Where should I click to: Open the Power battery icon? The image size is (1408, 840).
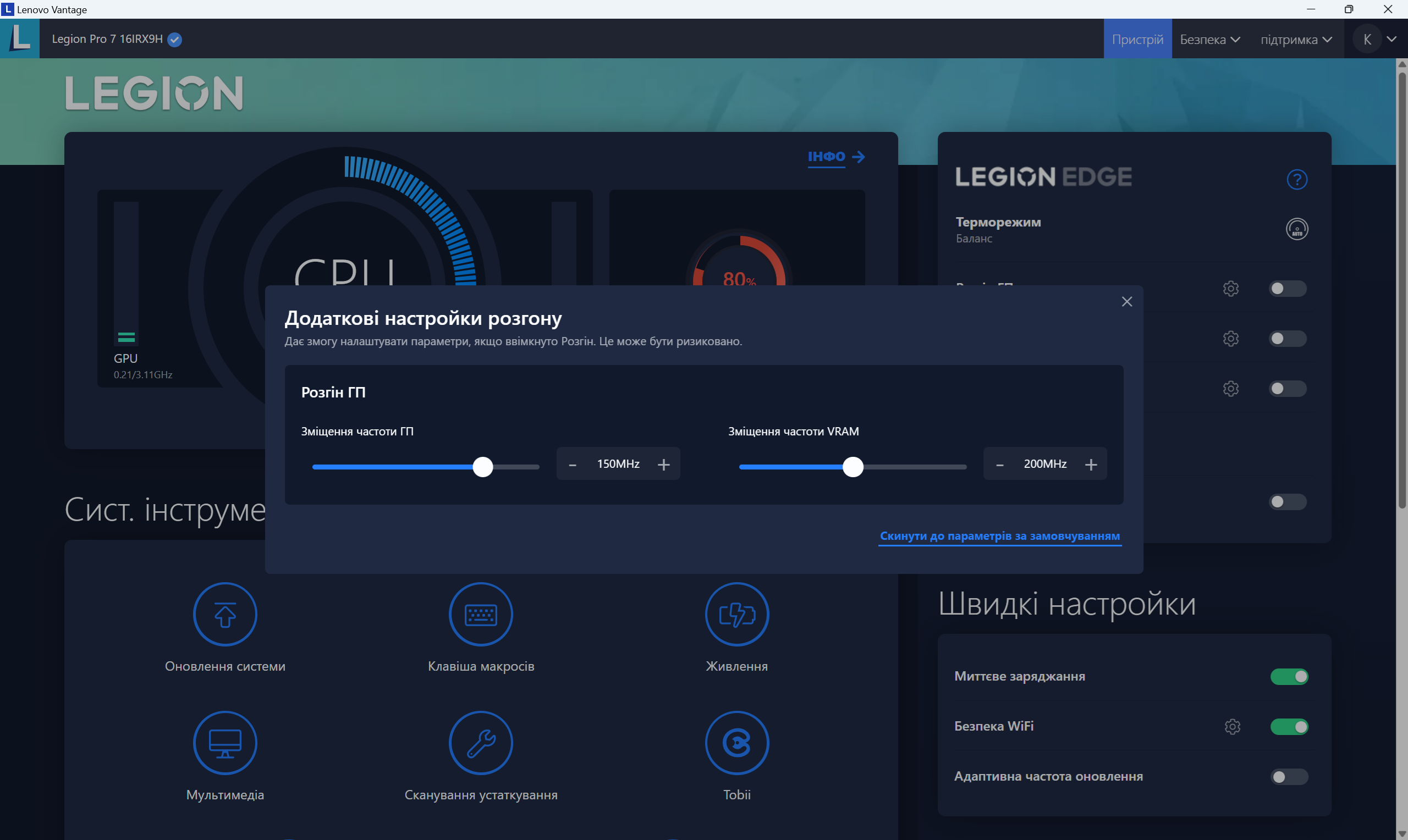point(736,614)
